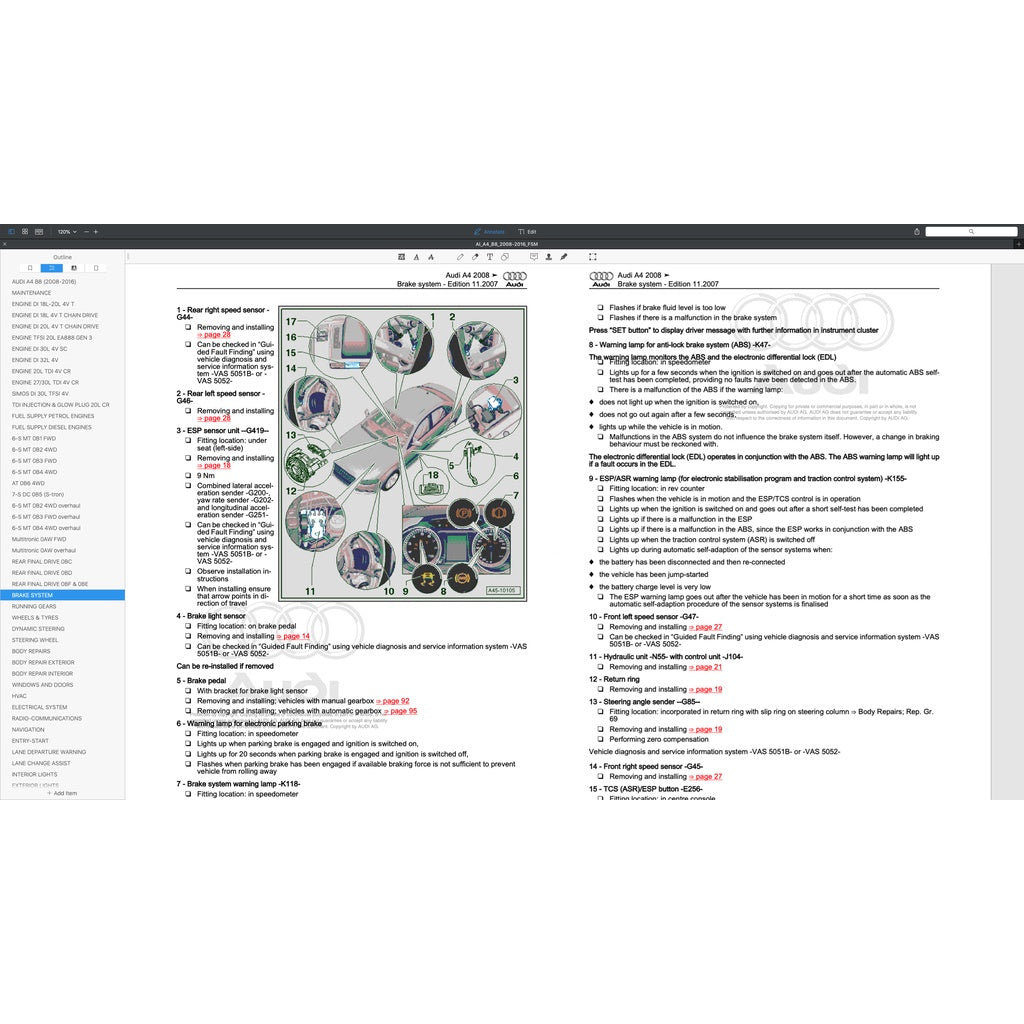Switch to Annotate mode

click(x=490, y=231)
